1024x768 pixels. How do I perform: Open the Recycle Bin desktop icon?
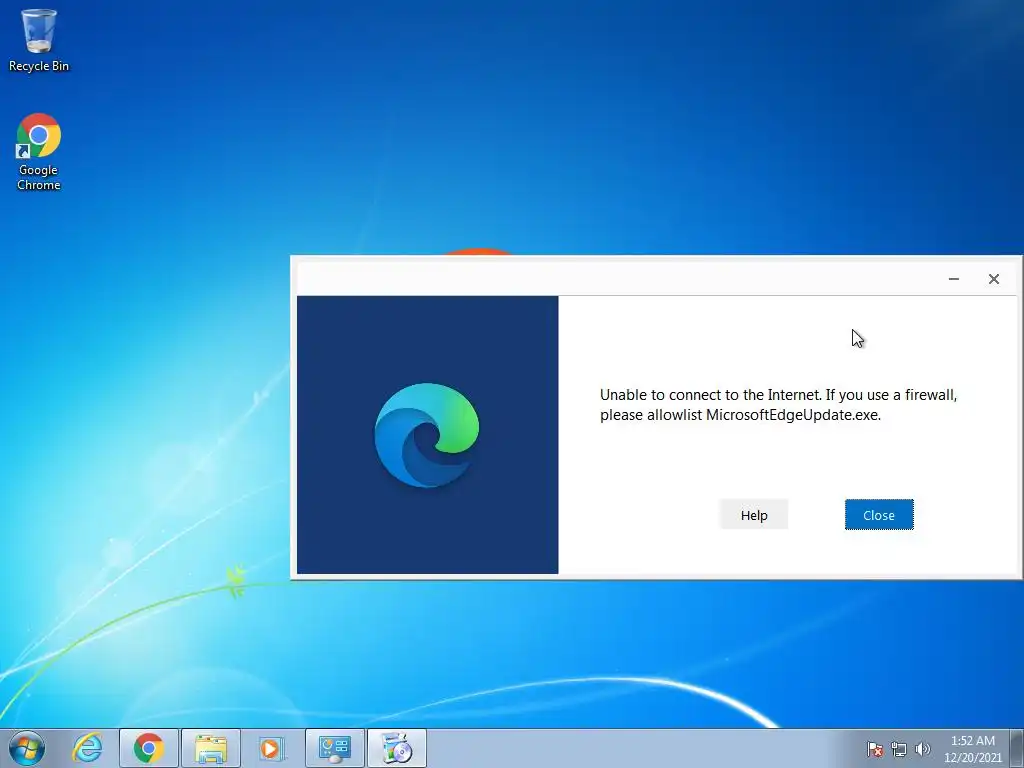[x=39, y=40]
